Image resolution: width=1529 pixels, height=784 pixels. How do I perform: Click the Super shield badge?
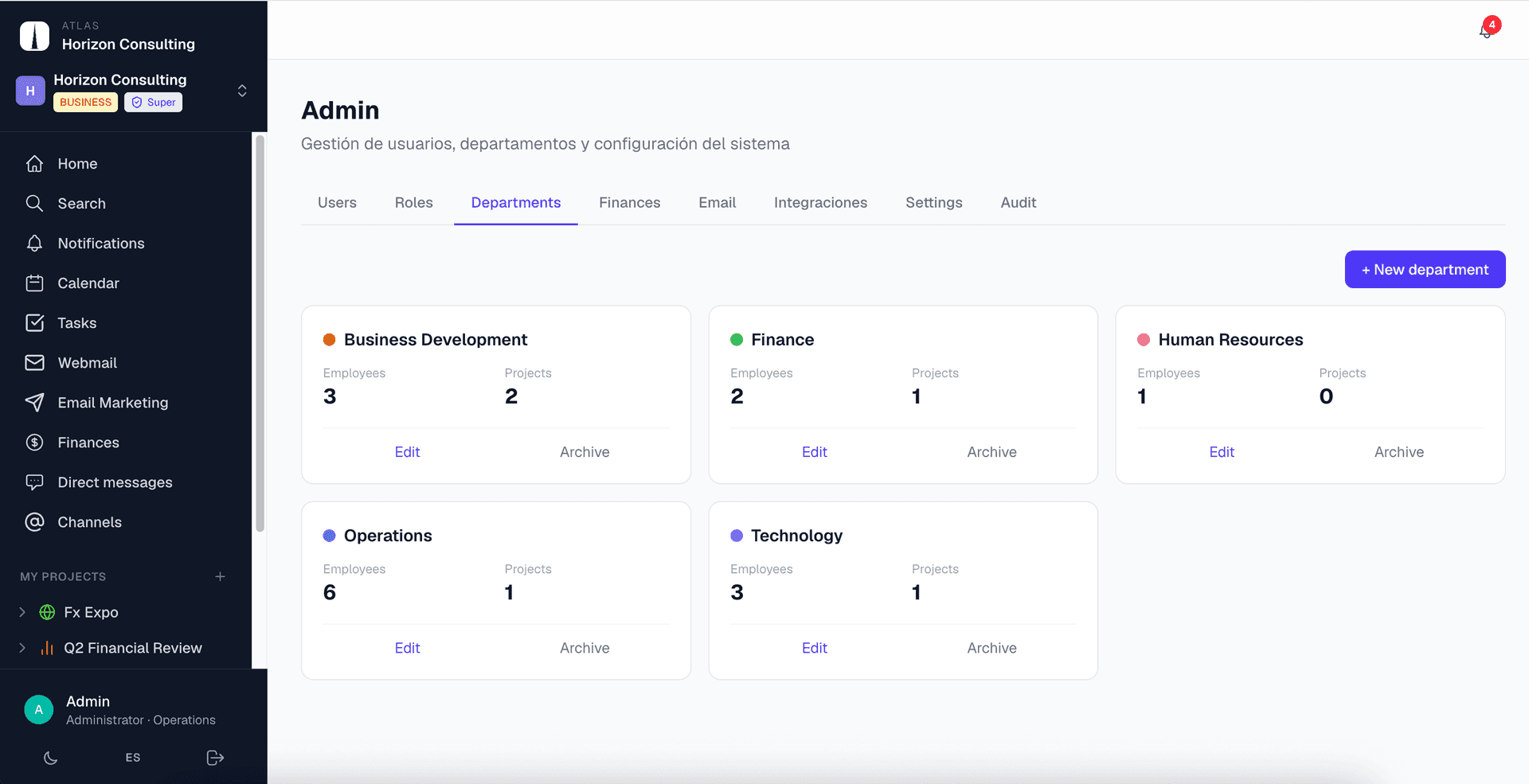click(153, 102)
